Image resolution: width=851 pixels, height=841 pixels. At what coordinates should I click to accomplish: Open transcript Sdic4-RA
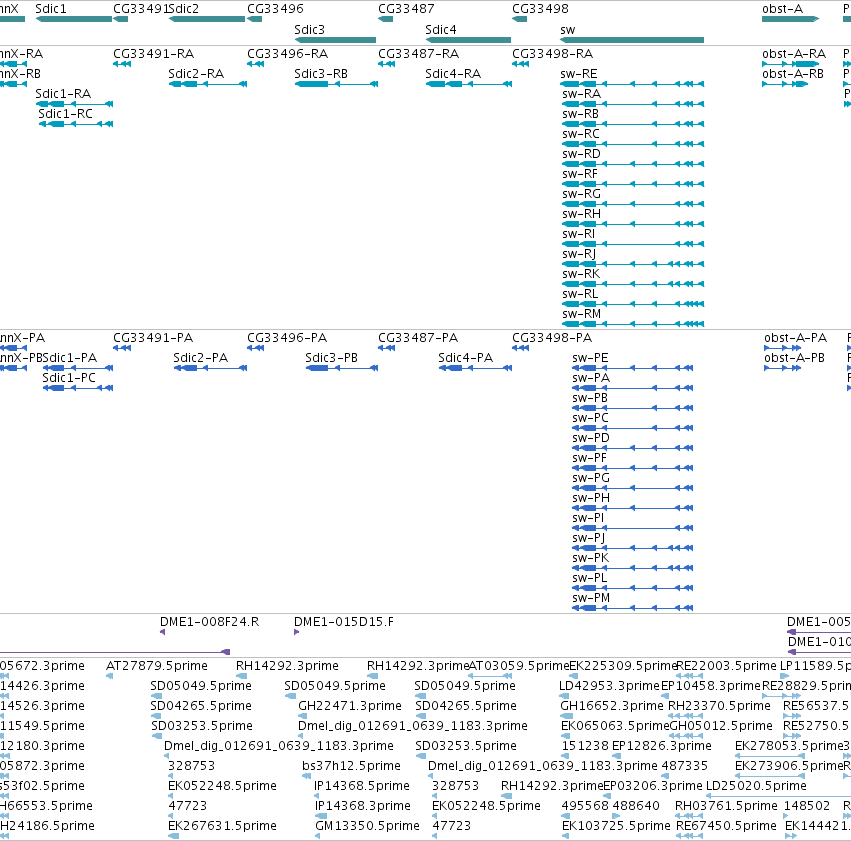(x=468, y=84)
